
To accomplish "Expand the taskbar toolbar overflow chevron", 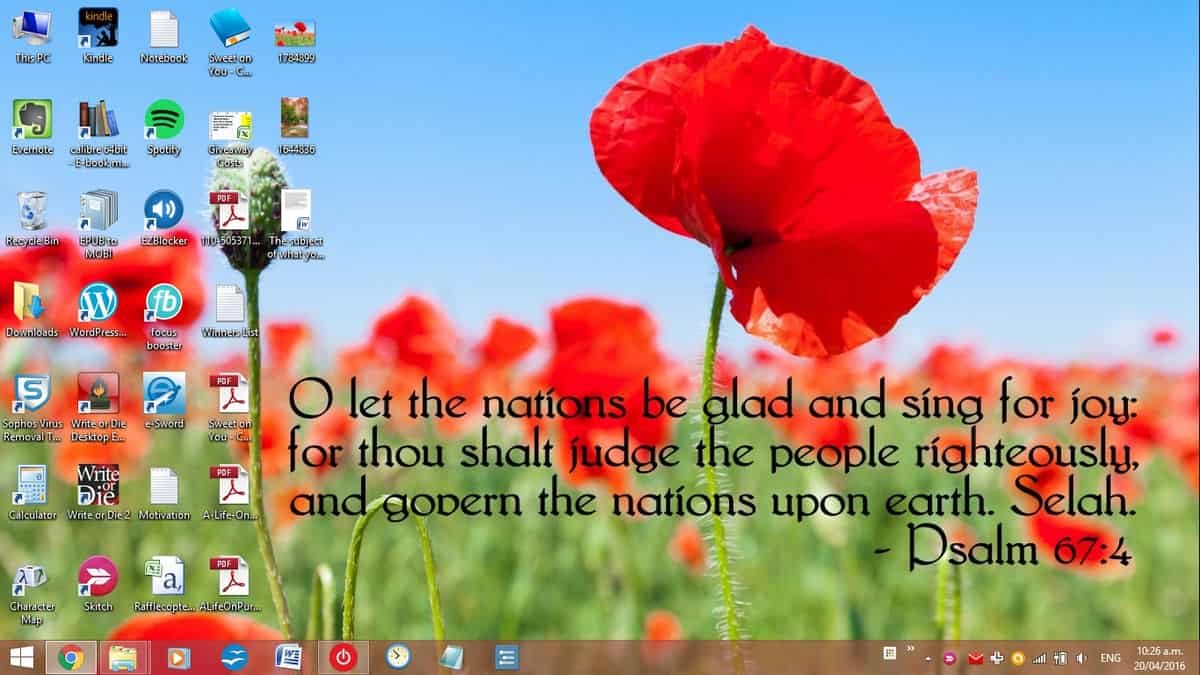I will pos(911,650).
